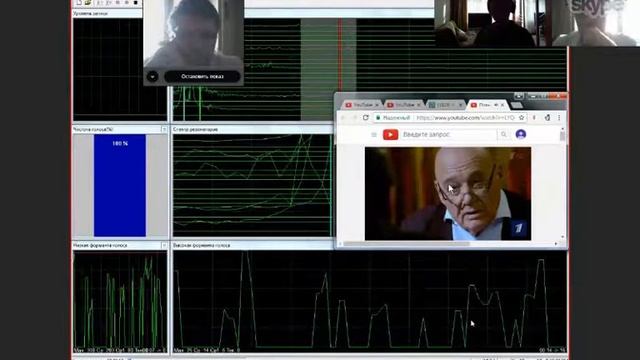The width and height of the screenshot is (640, 360).
Task: Close the active fourth Chrome tab
Action: (502, 105)
